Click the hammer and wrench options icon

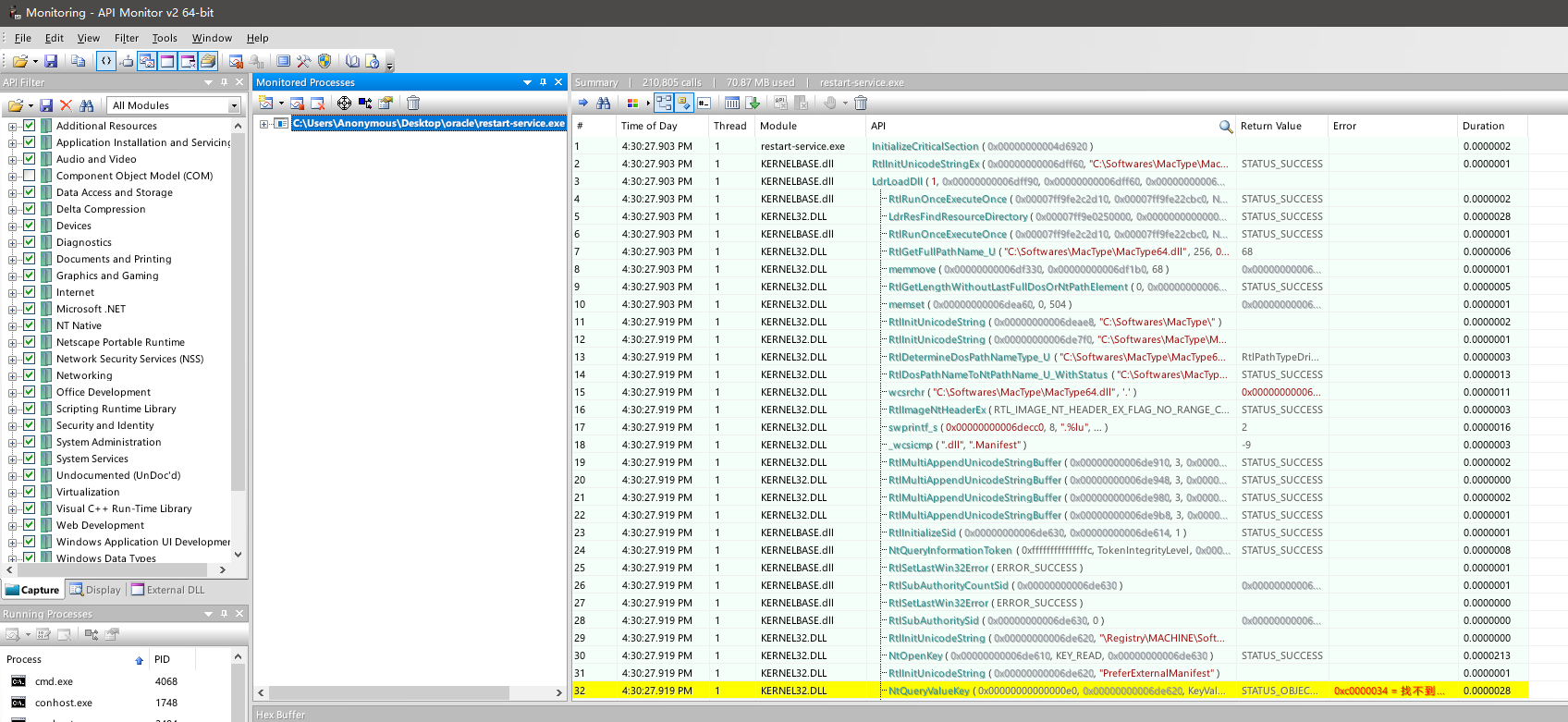303,61
